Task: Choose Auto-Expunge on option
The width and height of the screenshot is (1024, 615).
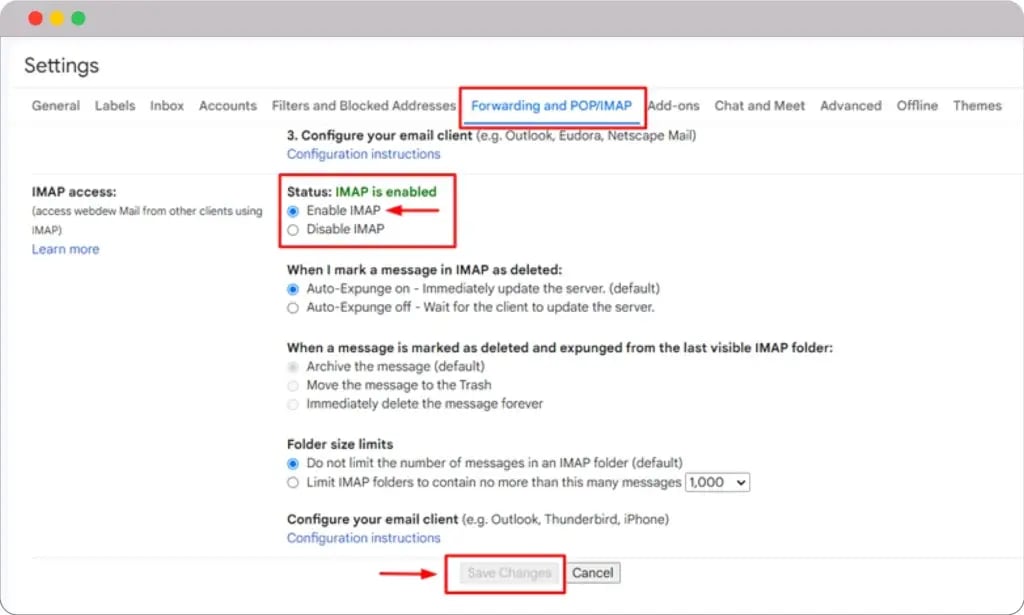Action: click(292, 289)
